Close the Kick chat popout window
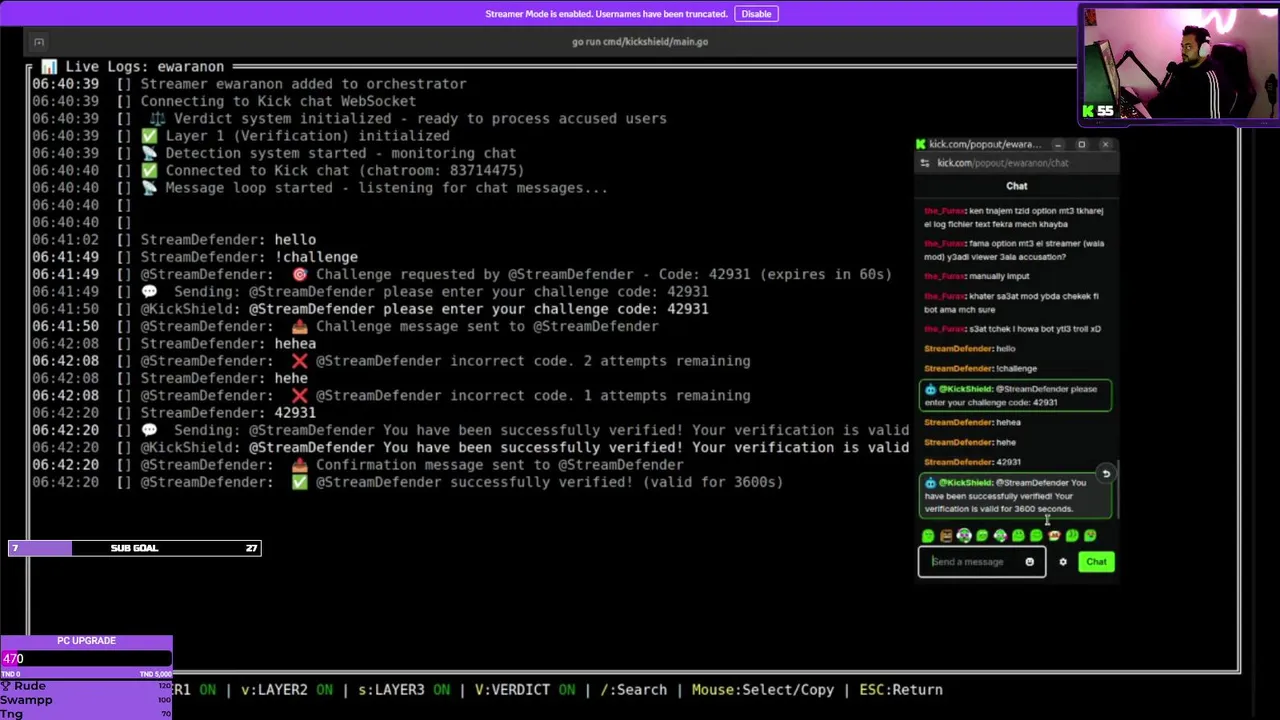This screenshot has height=720, width=1280. [x=1105, y=145]
